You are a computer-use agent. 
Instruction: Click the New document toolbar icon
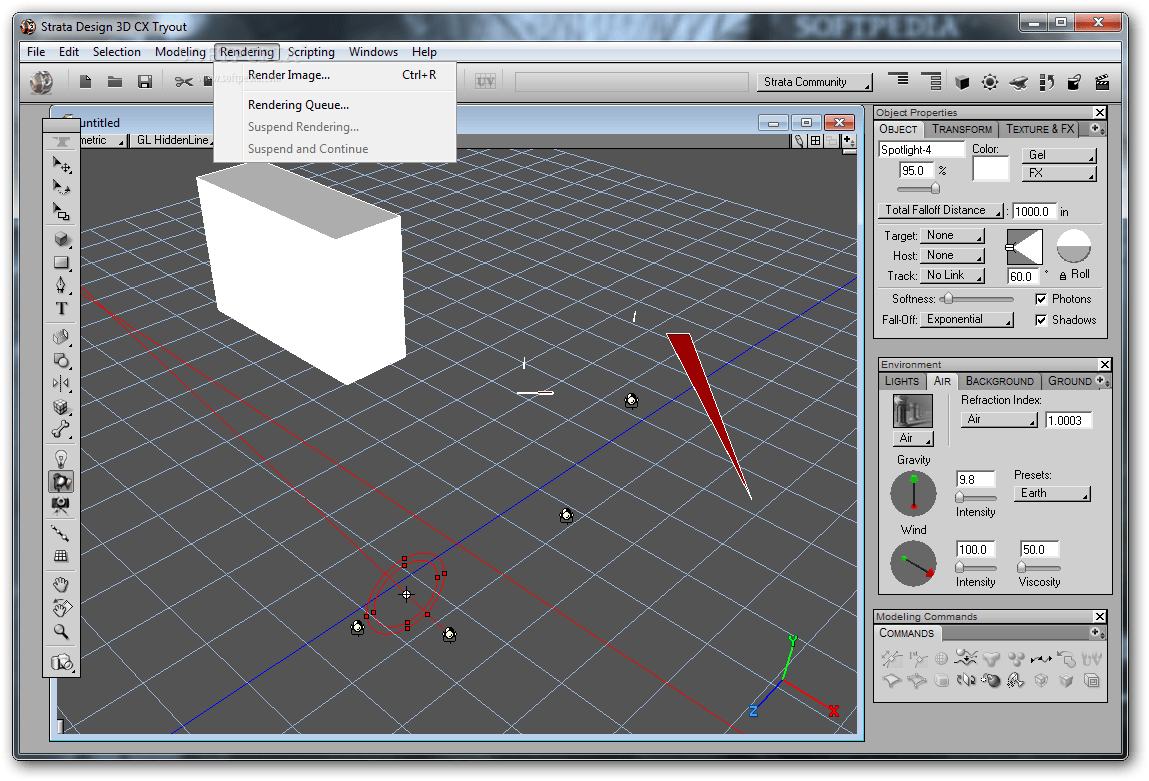pos(86,81)
